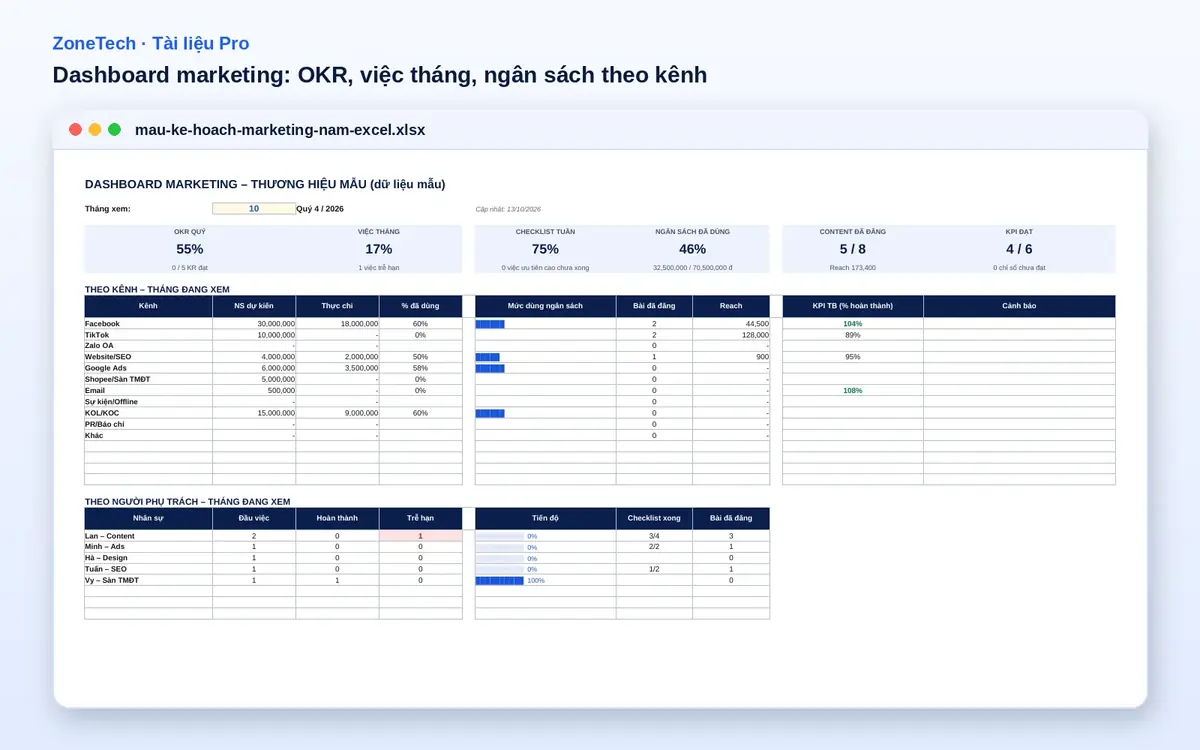The height and width of the screenshot is (750, 1200).
Task: Select the file name mau-ke-hoach-marketing-nam-excel.xlsx
Action: pos(280,130)
